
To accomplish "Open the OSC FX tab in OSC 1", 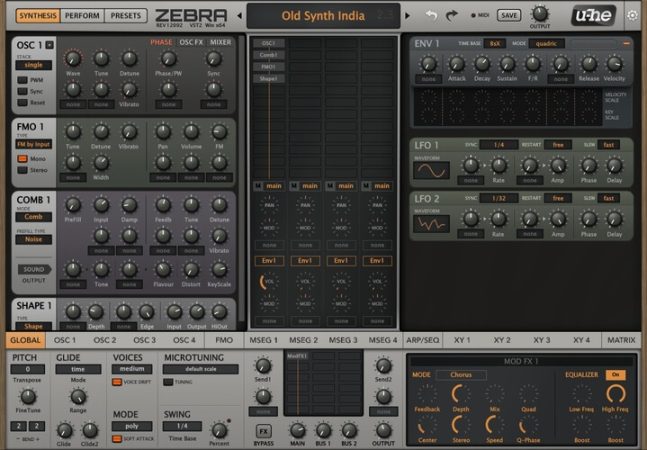I will point(191,42).
